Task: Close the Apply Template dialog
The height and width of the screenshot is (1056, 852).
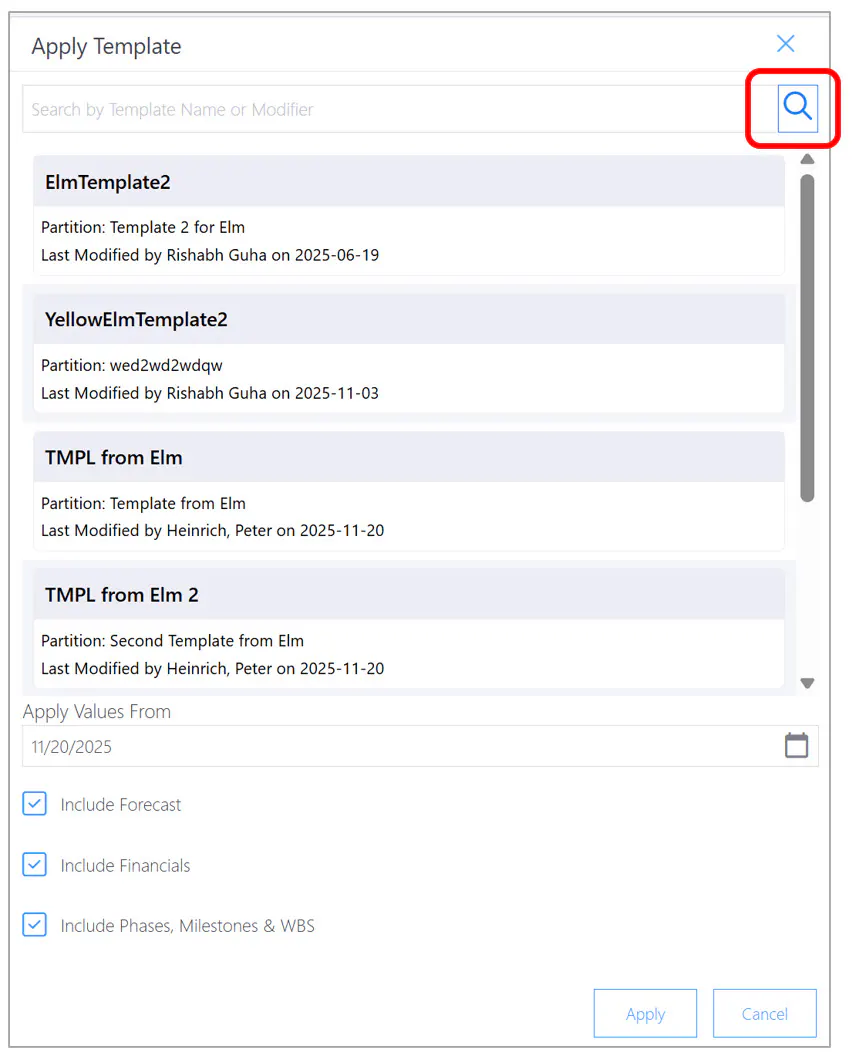Action: 785,44
